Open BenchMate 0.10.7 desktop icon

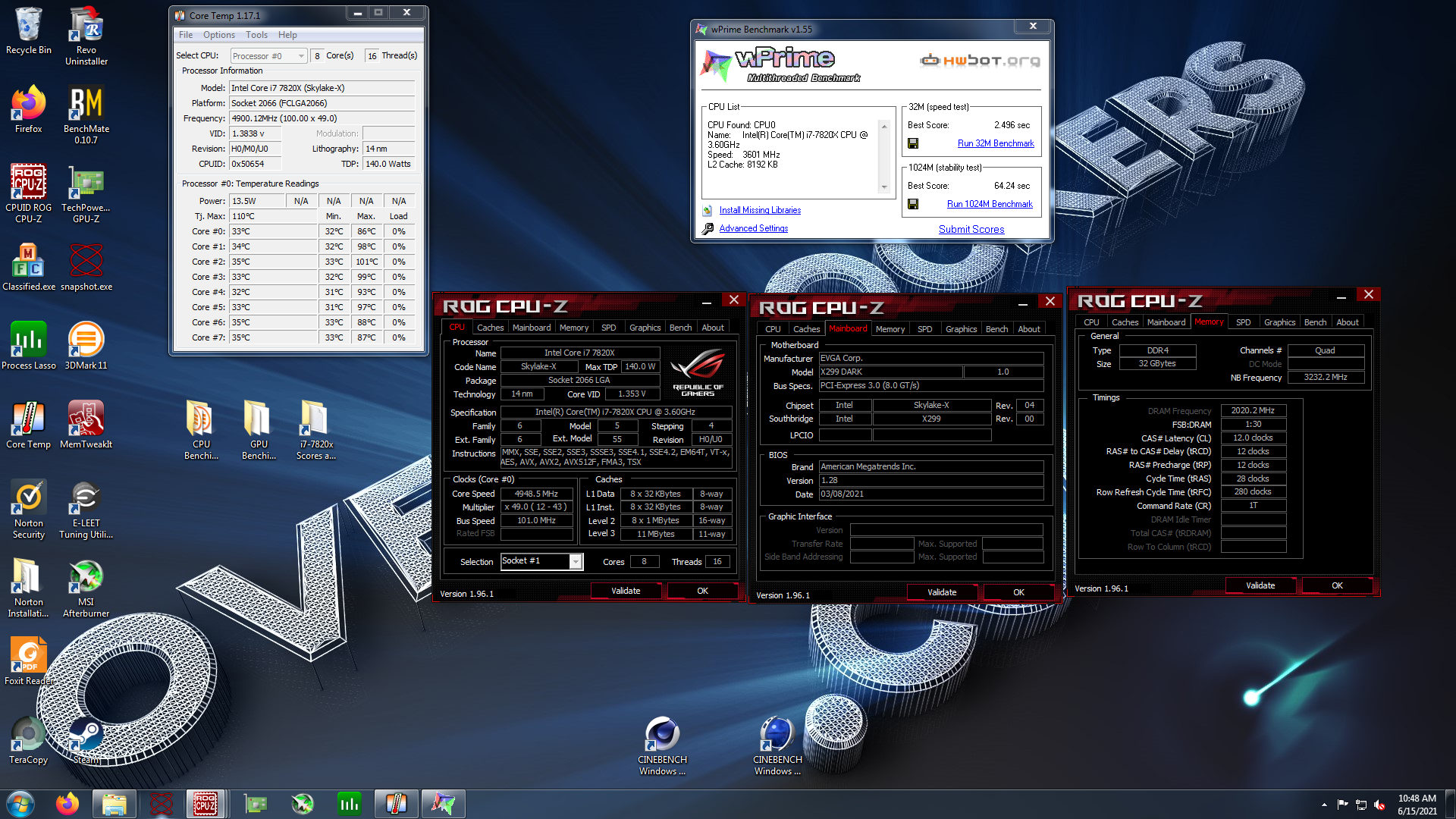(x=86, y=115)
